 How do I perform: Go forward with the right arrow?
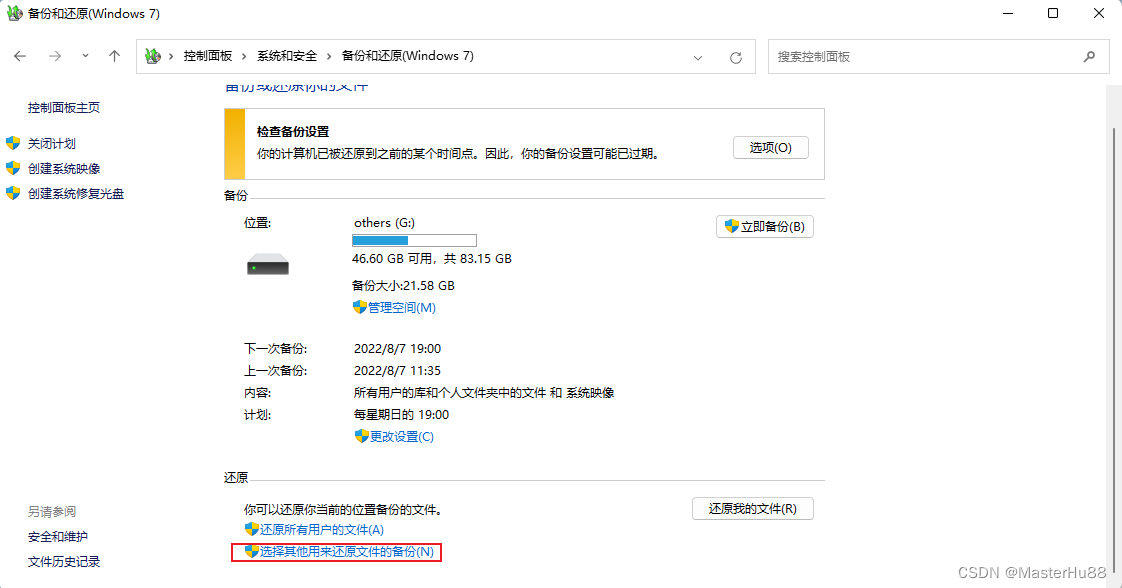pos(54,56)
